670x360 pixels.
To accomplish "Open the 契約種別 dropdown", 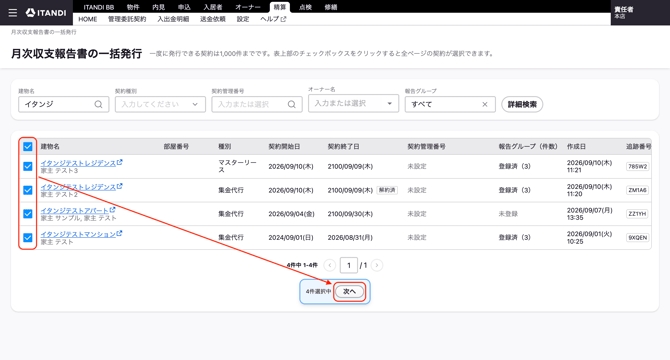I will [x=160, y=104].
